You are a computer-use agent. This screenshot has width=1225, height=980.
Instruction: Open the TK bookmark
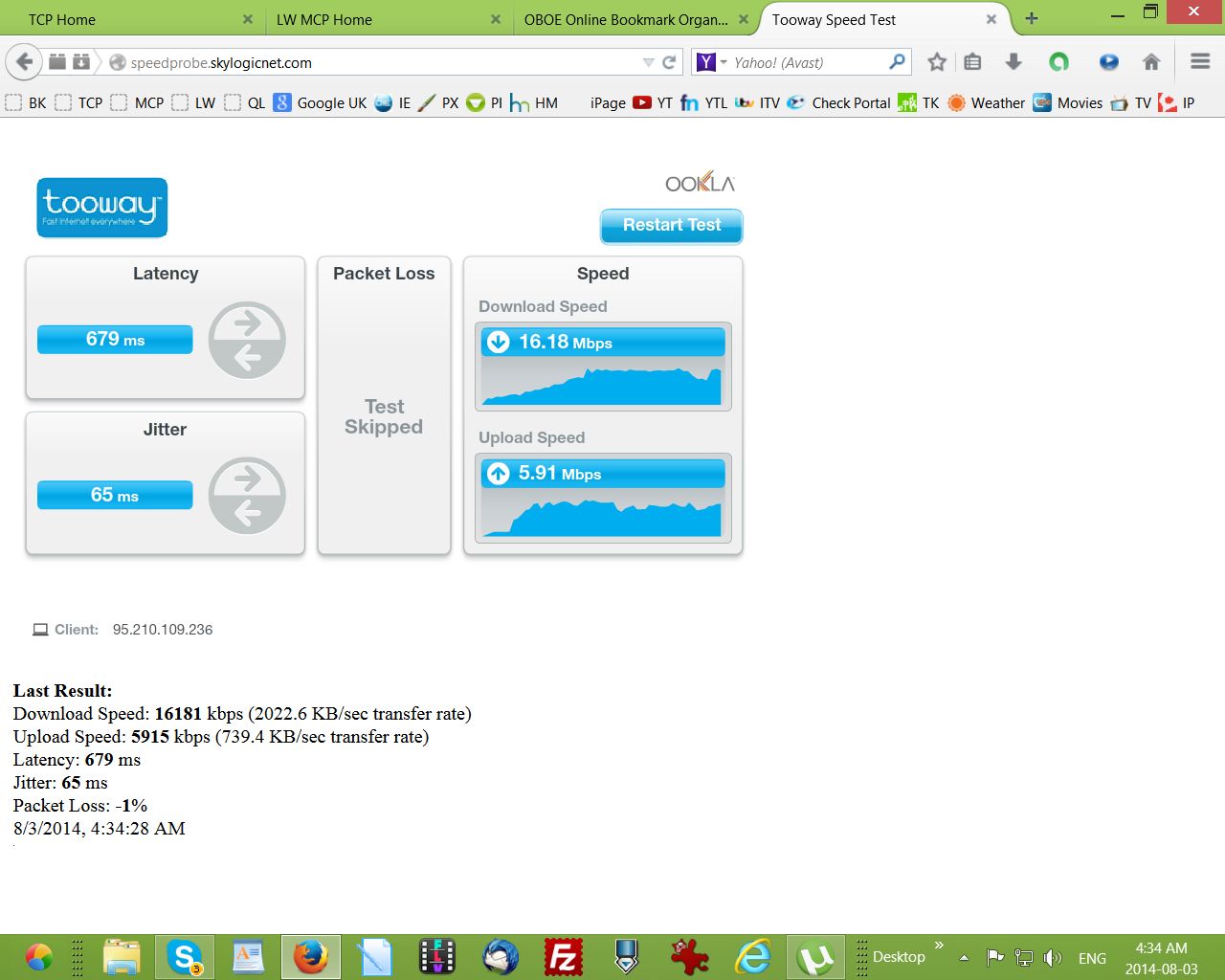(x=919, y=102)
